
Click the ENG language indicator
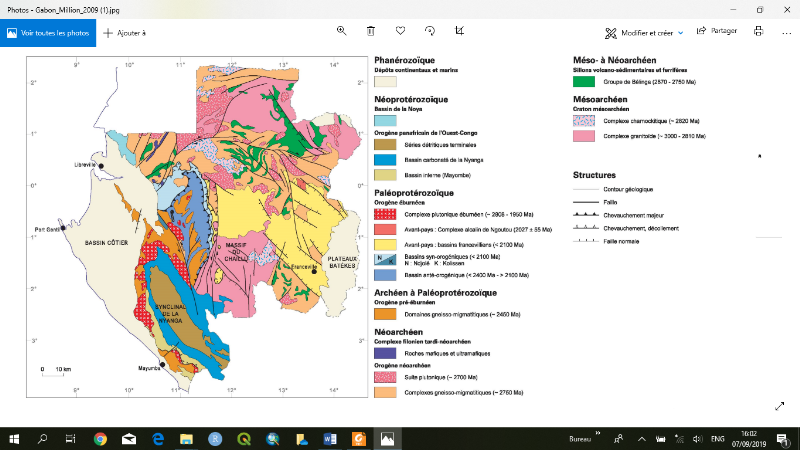tap(717, 438)
